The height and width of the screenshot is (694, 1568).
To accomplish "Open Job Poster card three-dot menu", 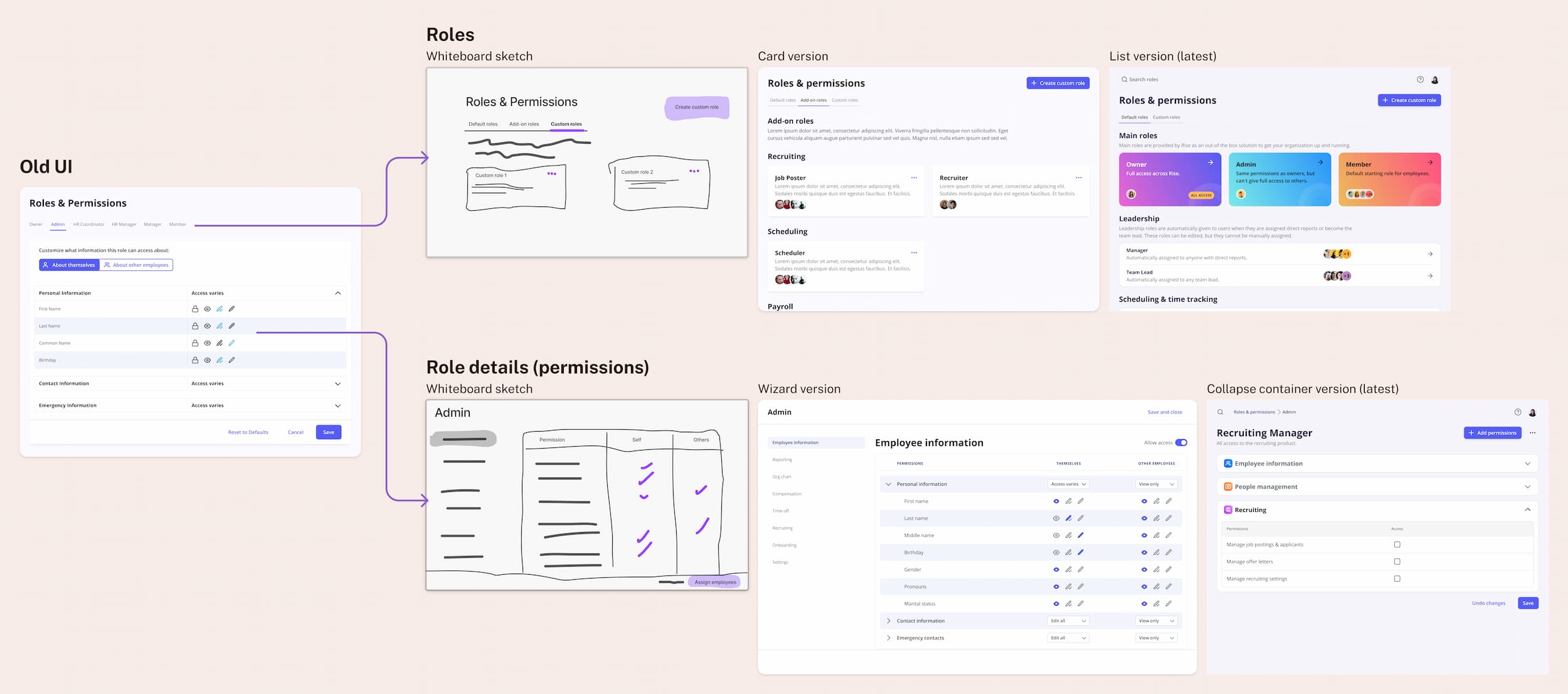I will tap(914, 178).
